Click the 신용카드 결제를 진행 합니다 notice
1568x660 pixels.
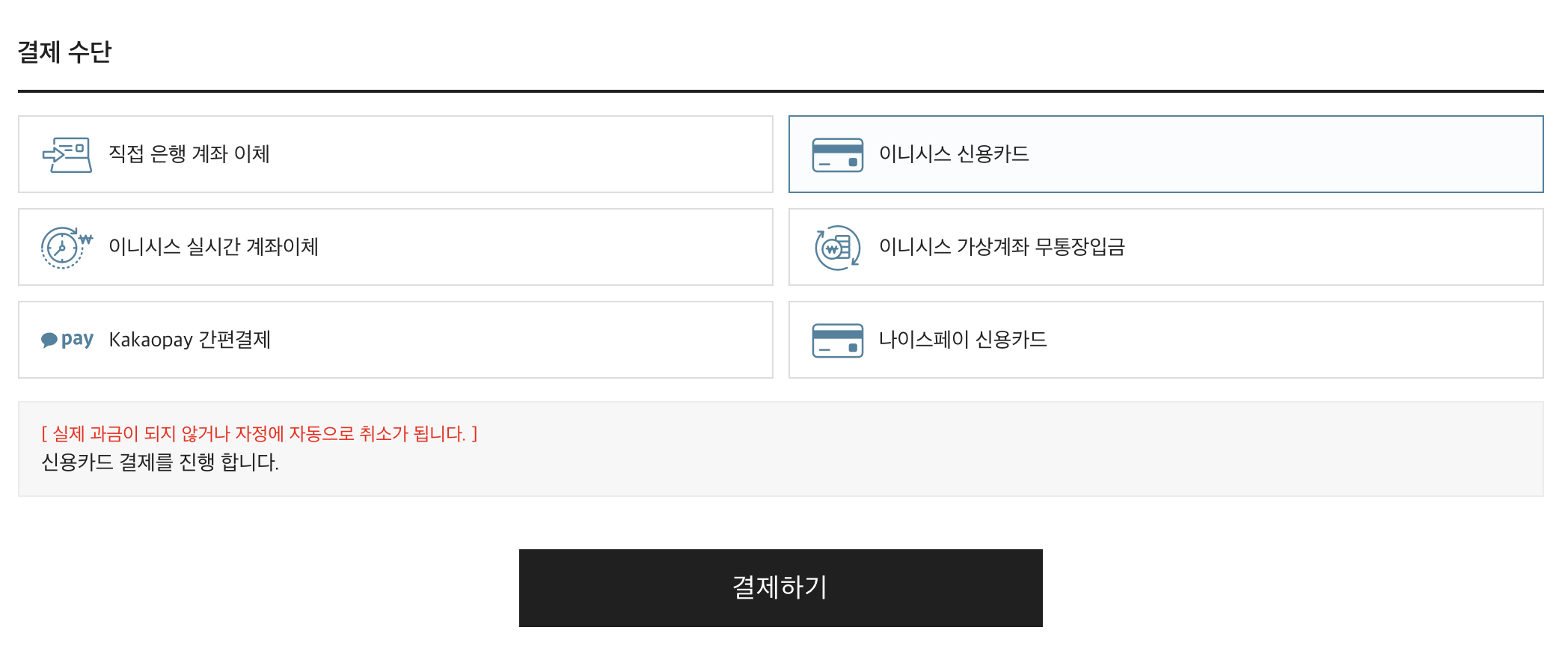[160, 462]
